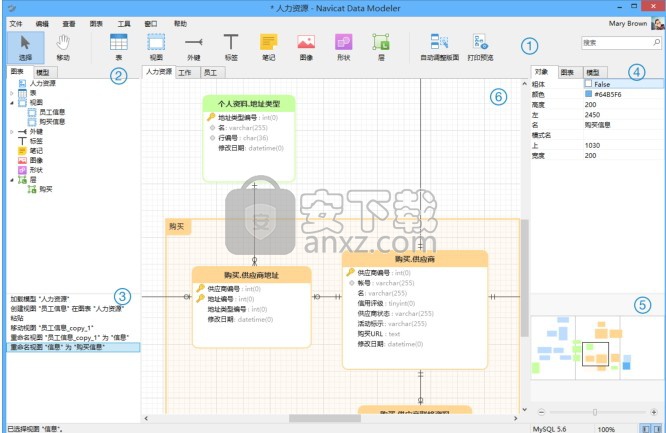Click the #64B5F6 color swatch
The image size is (666, 433).
coord(588,94)
